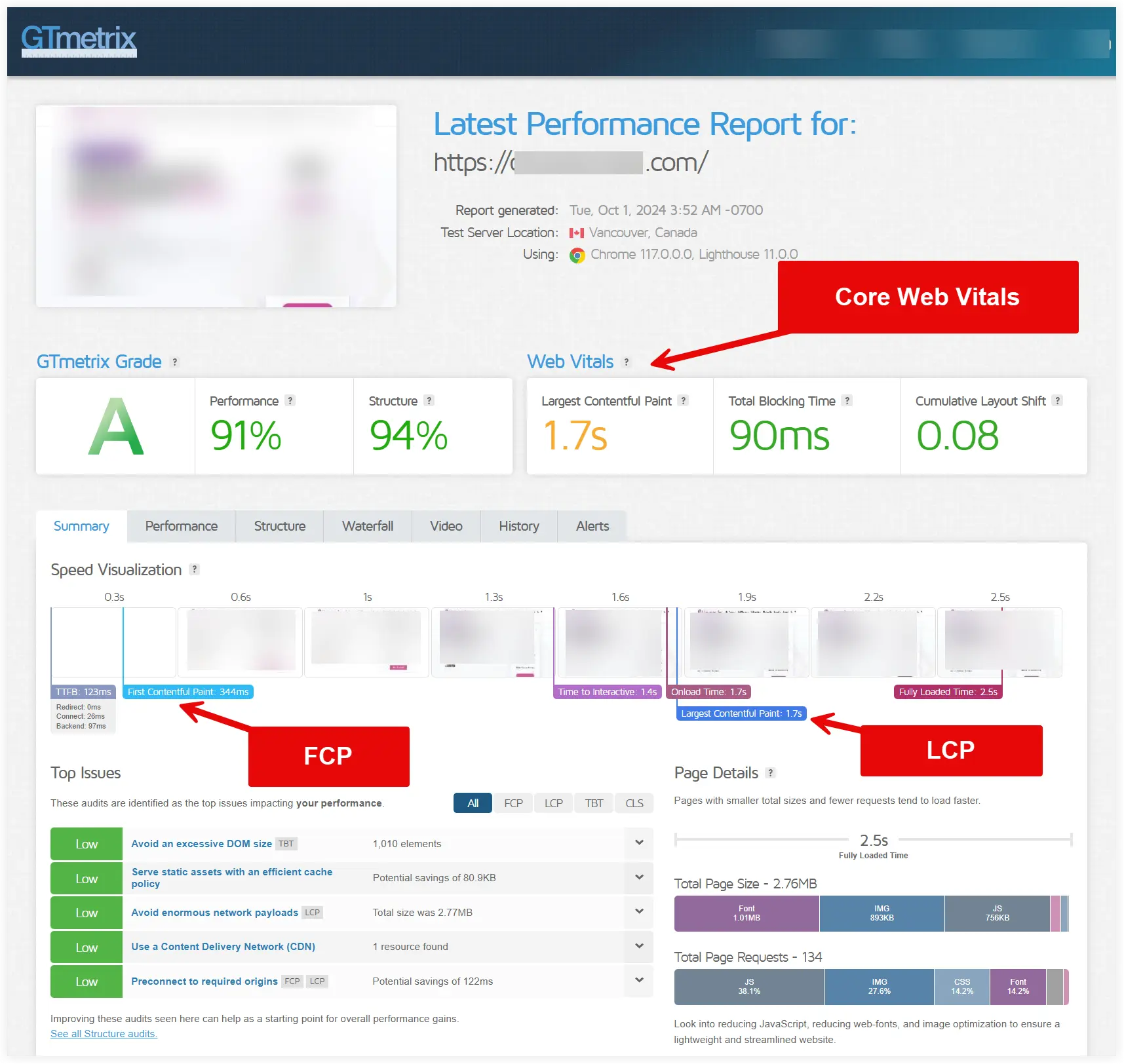Expand the Avoid excessive DOM size row
The image size is (1124, 1064).
639,843
